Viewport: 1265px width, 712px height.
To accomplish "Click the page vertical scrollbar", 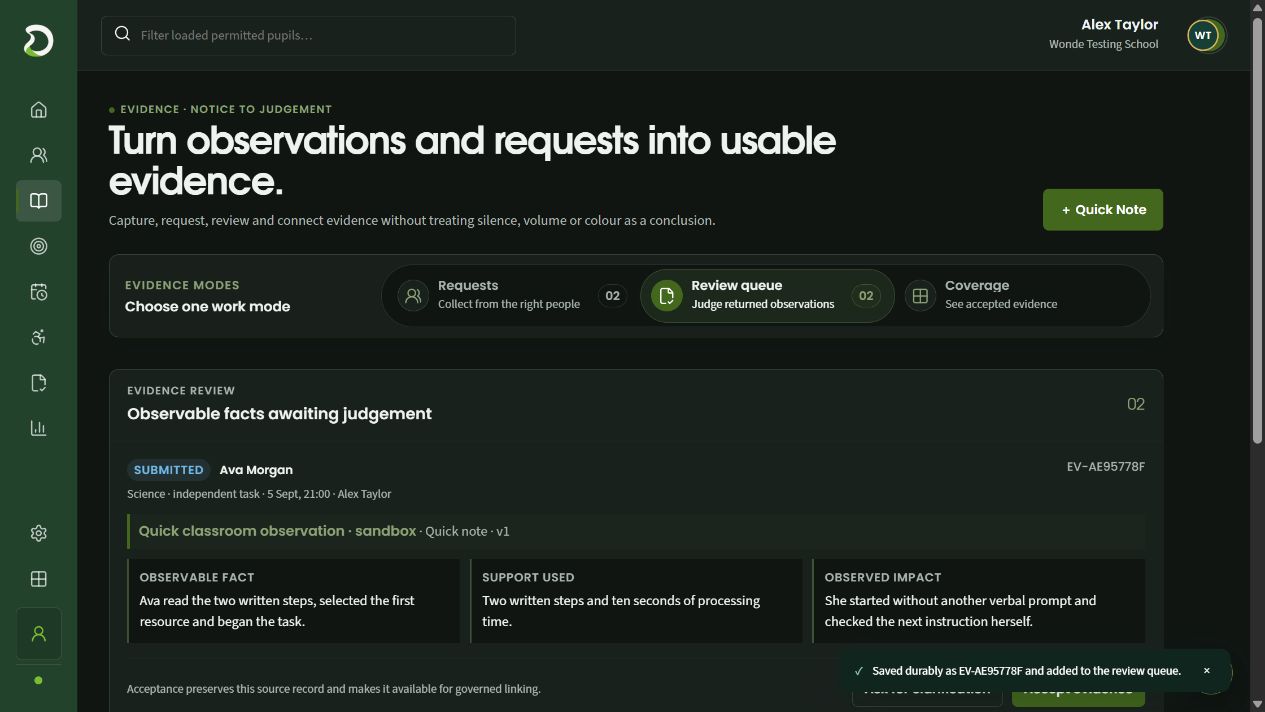I will 1258,230.
